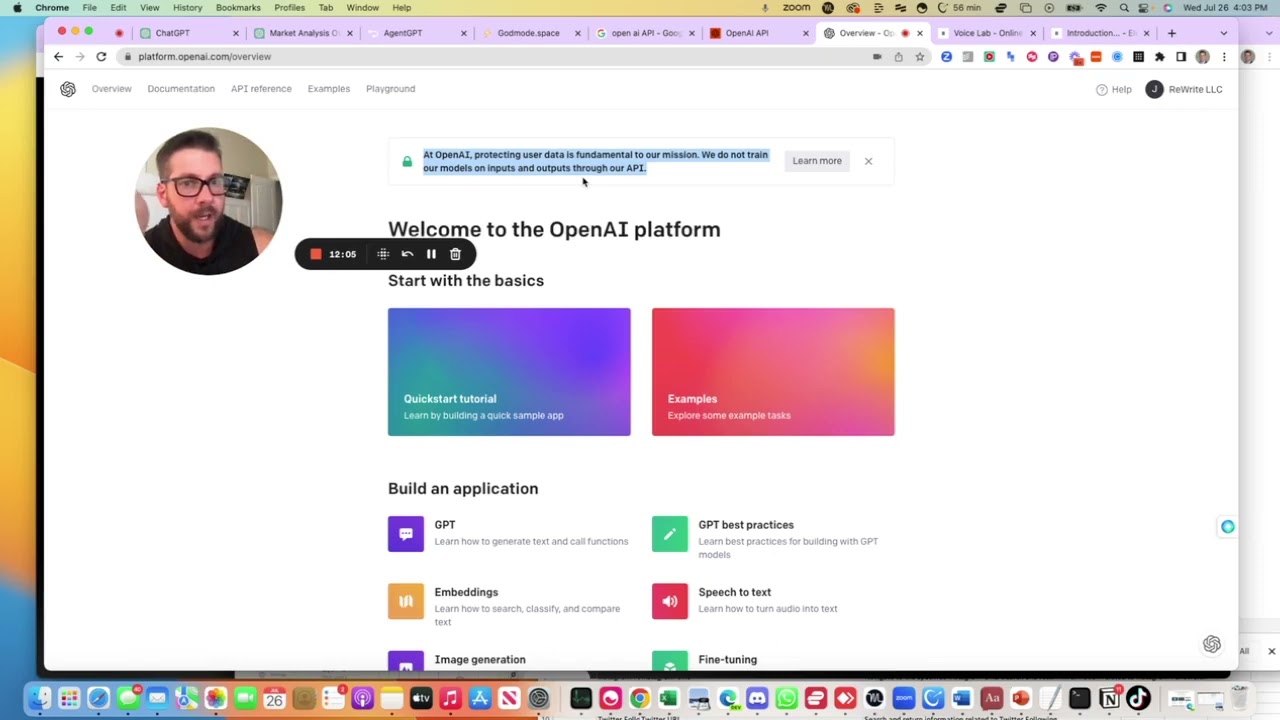1280x720 pixels.
Task: Switch to the AgentGPT tab
Action: tap(418, 33)
